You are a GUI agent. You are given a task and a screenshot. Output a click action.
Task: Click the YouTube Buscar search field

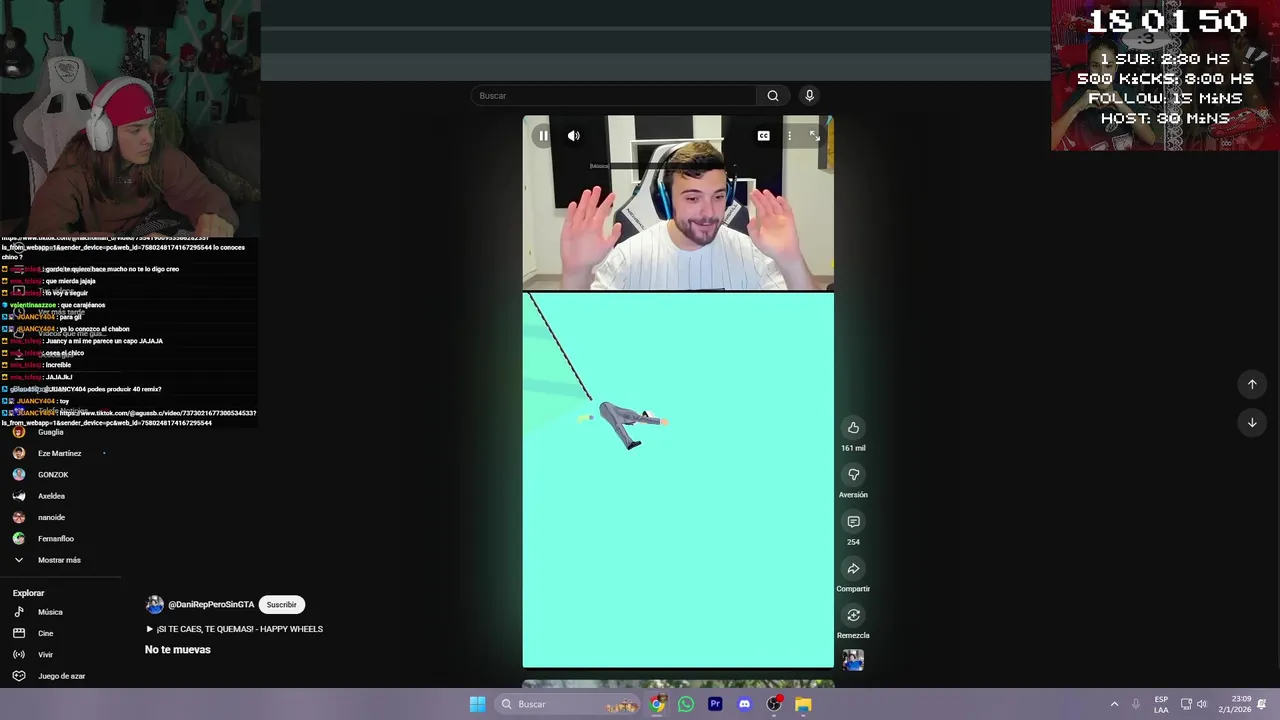615,96
